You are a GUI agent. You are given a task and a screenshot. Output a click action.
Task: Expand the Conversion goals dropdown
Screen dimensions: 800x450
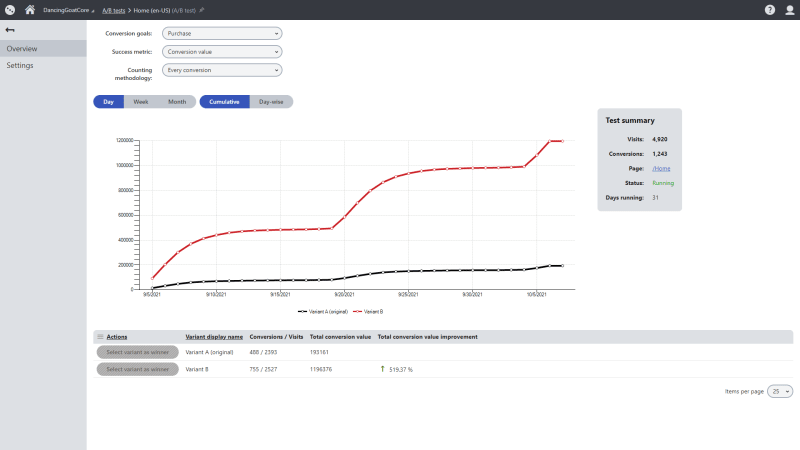click(x=221, y=33)
